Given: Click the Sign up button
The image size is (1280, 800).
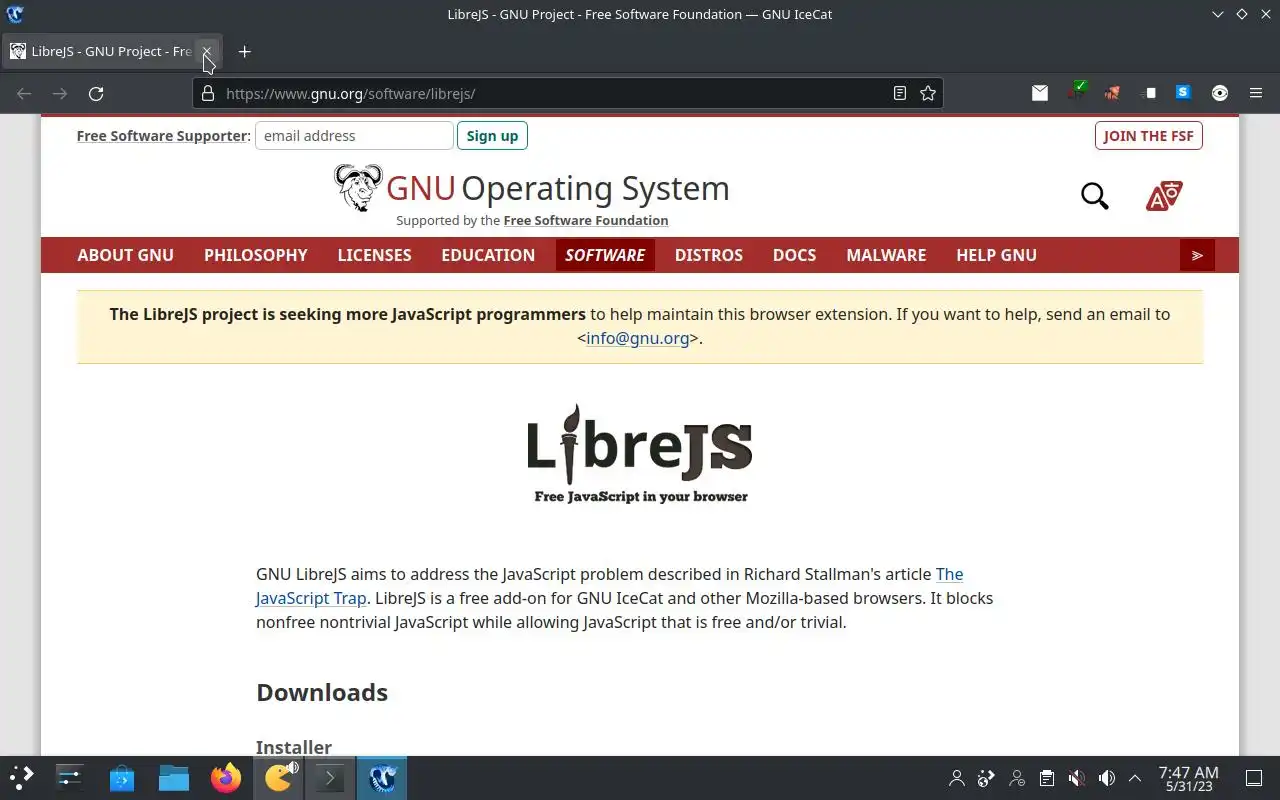Looking at the screenshot, I should [x=492, y=135].
